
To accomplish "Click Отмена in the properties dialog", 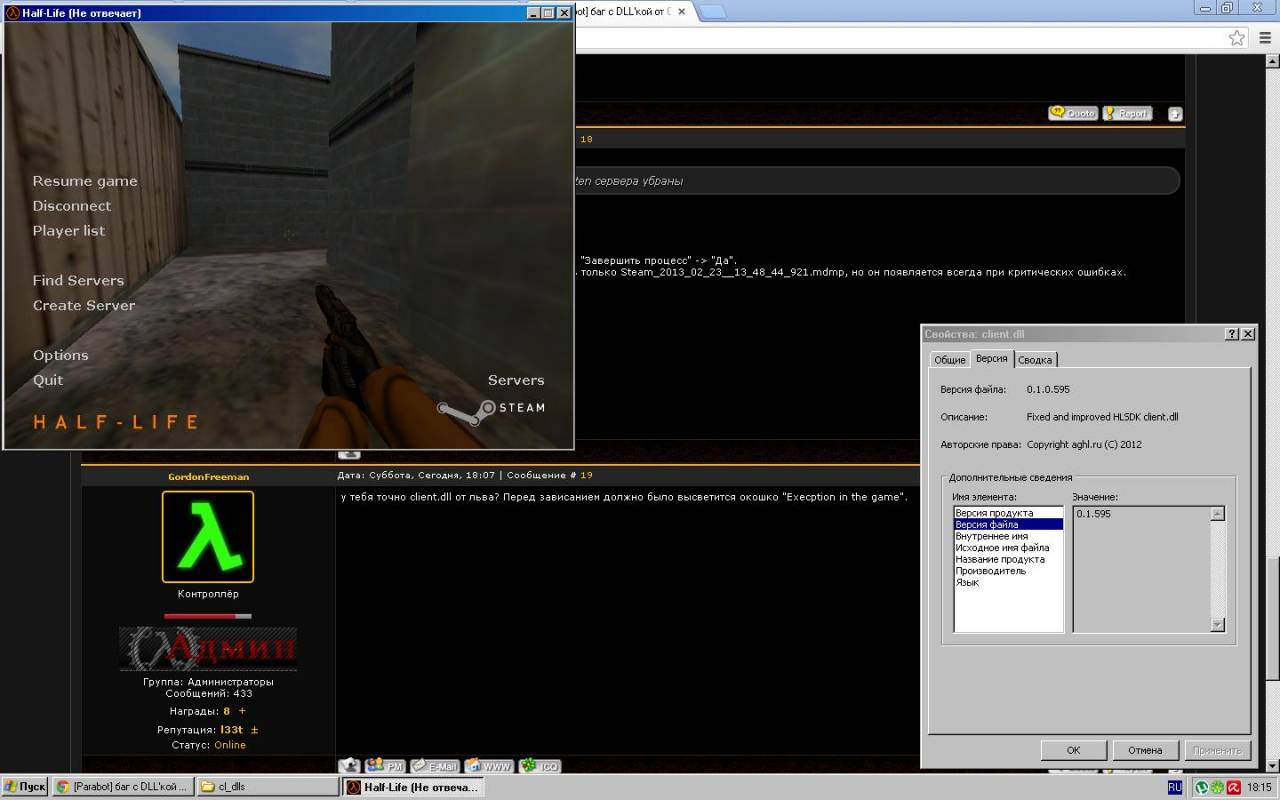I will click(x=1145, y=750).
